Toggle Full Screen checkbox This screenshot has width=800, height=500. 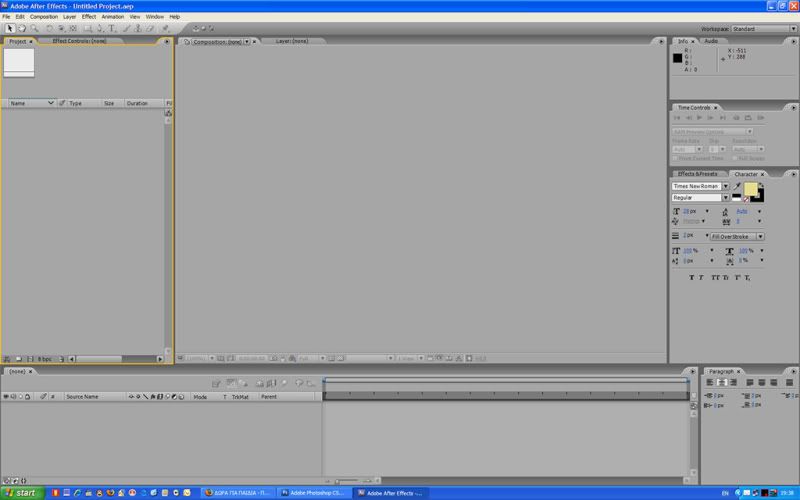click(735, 159)
